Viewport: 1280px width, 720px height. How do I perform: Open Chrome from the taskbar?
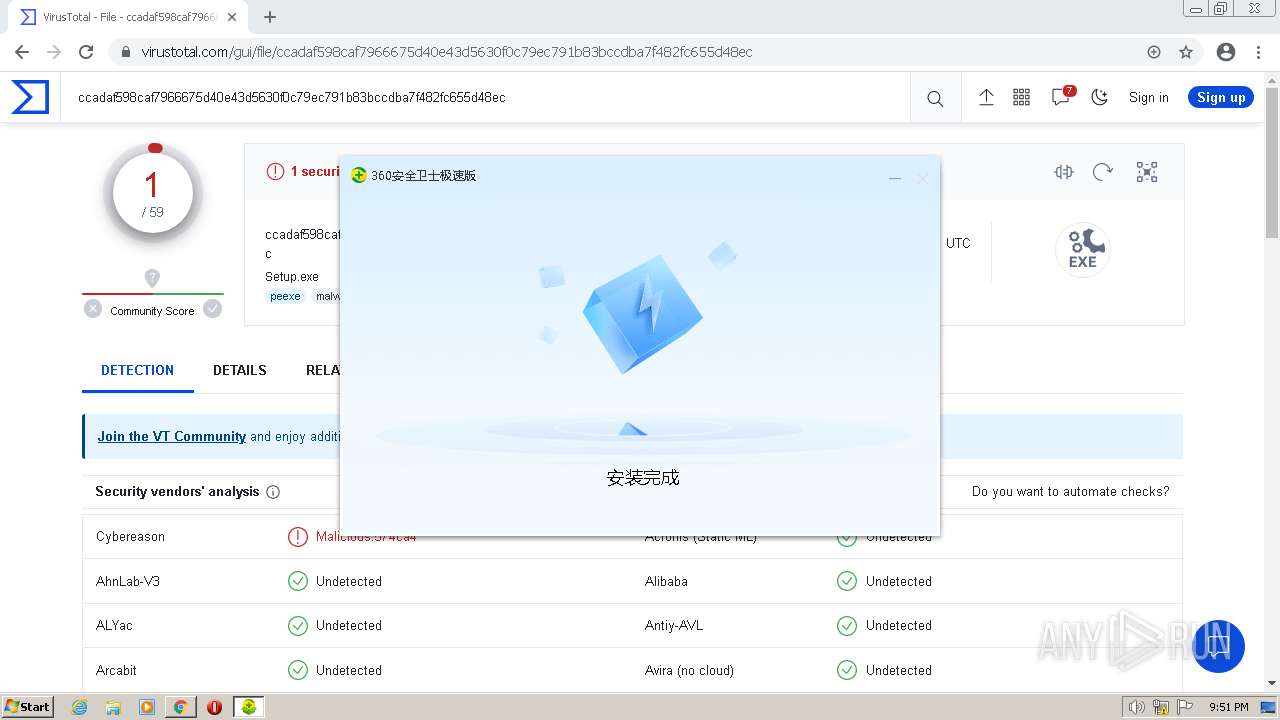180,706
